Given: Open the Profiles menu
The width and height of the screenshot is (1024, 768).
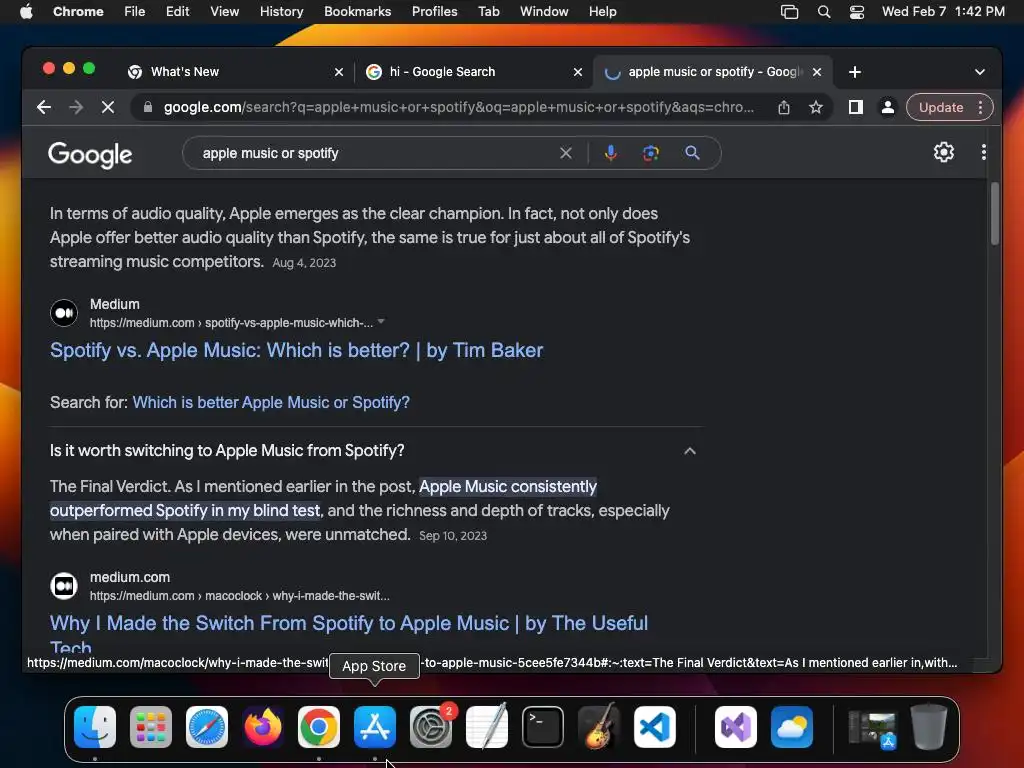Looking at the screenshot, I should point(434,12).
